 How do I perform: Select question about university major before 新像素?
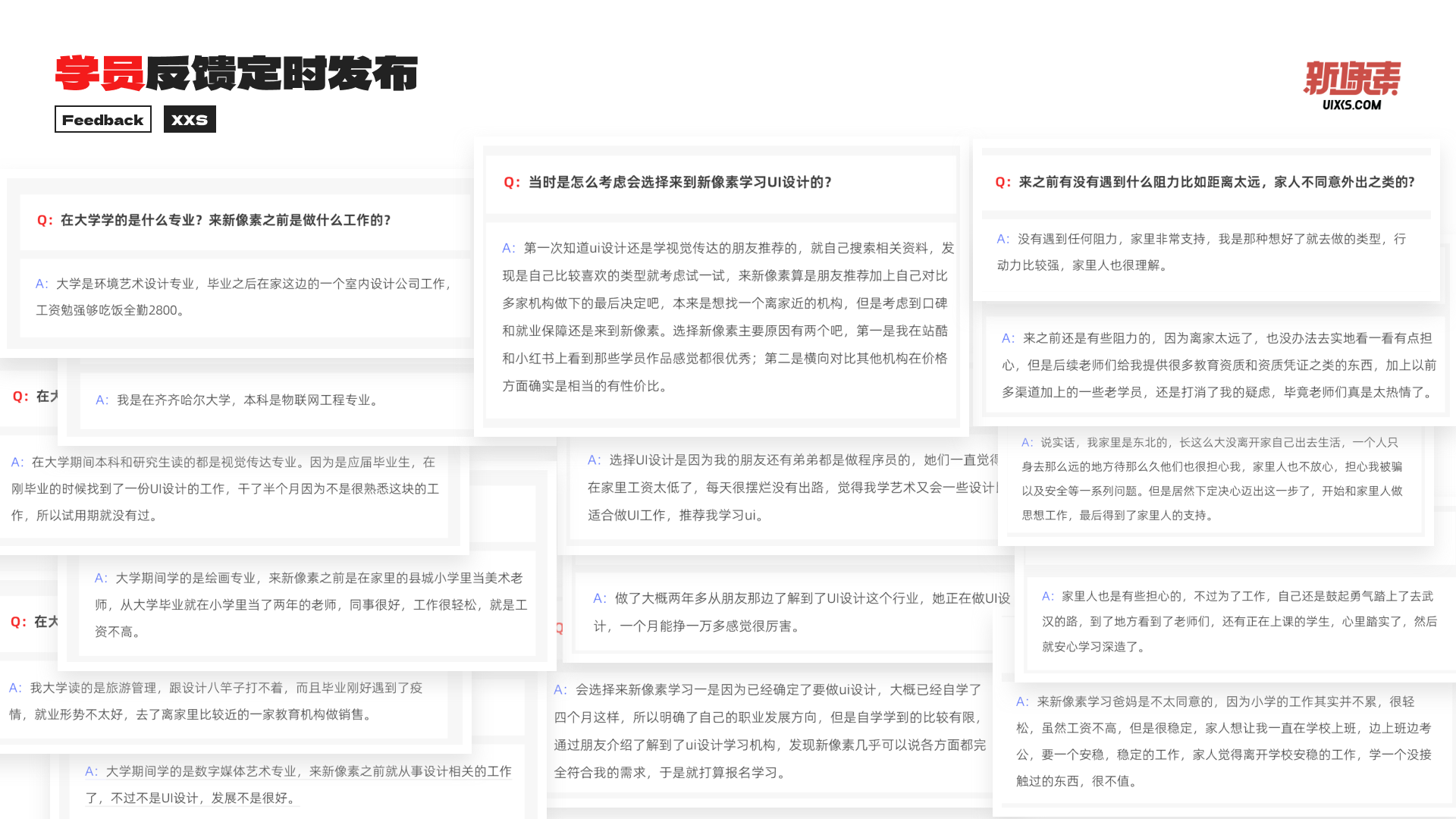point(214,220)
